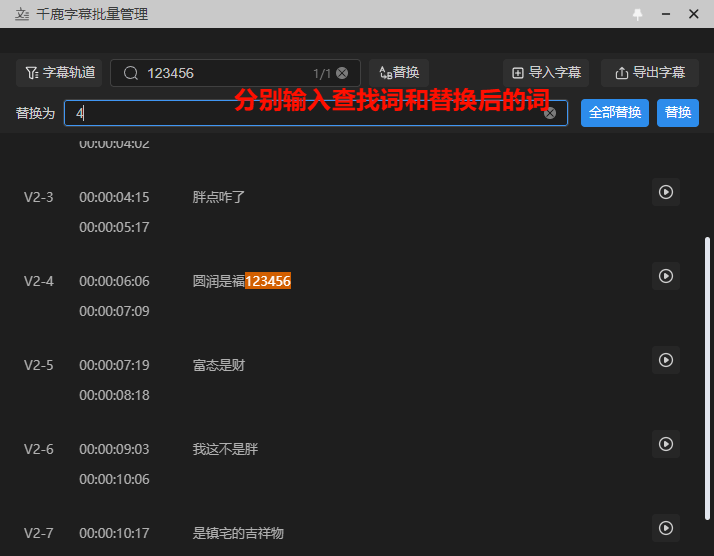Select subtitle text 胖点咋了
The width and height of the screenshot is (714, 556).
pos(219,198)
